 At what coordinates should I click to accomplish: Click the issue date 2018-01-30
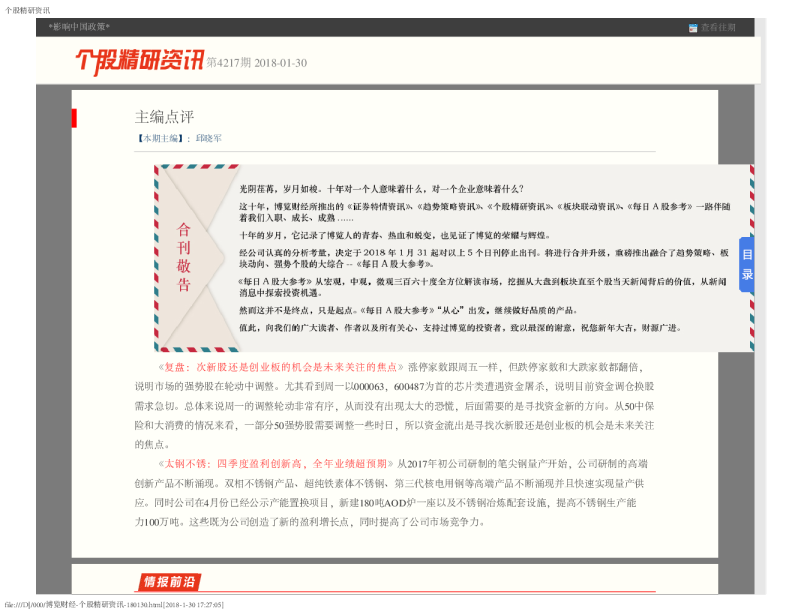[x=281, y=63]
